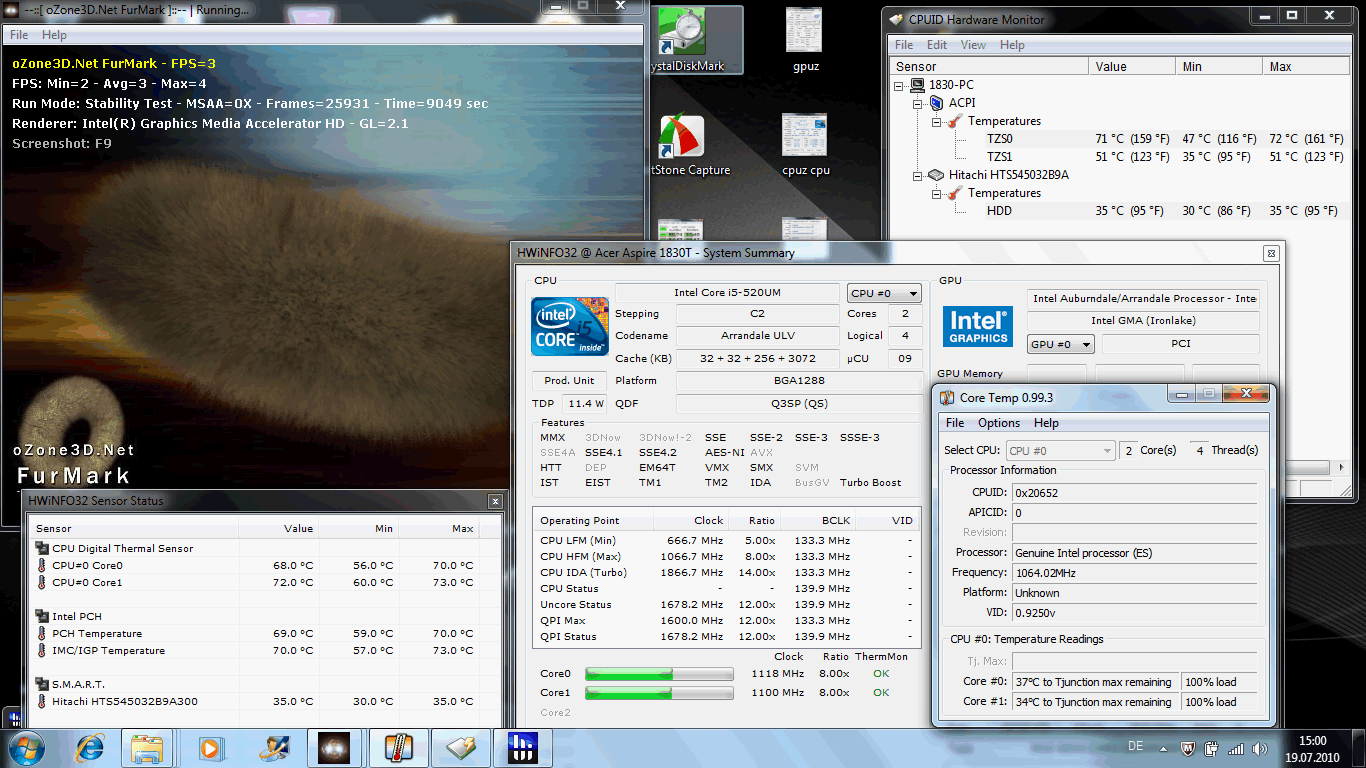This screenshot has width=1366, height=768.
Task: Open the View menu in Hardware Monitor
Action: tap(973, 45)
